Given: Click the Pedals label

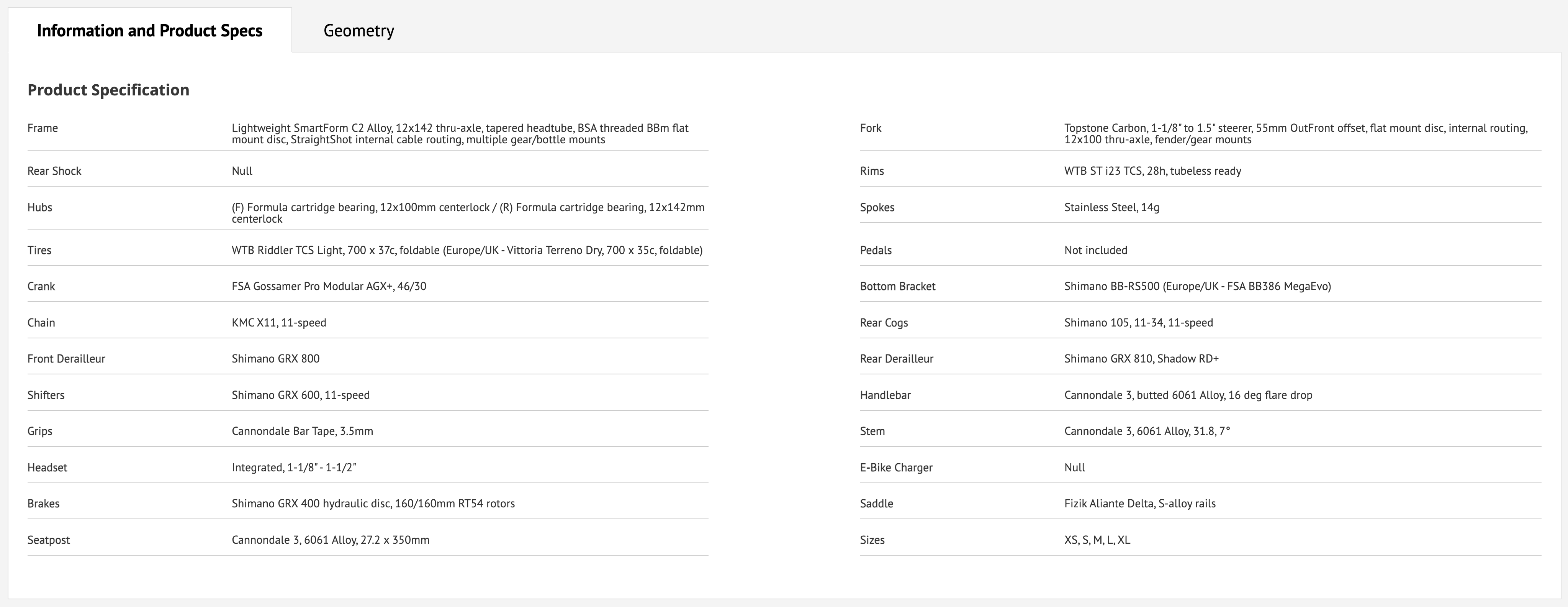Looking at the screenshot, I should pos(876,250).
